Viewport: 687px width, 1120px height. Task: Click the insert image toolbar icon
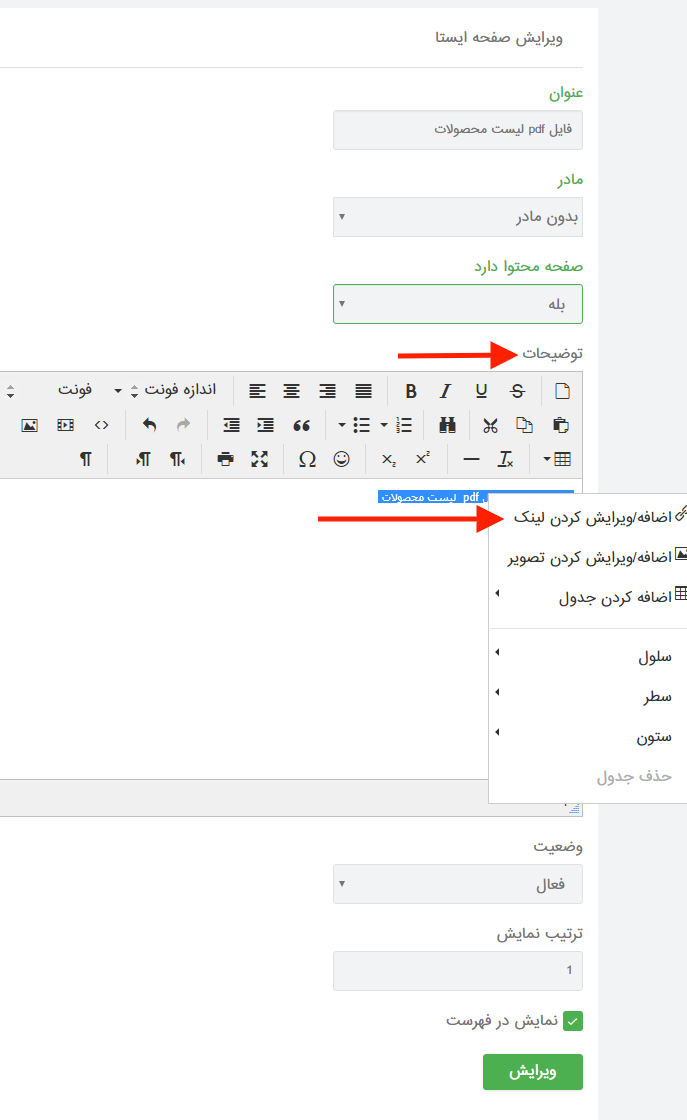tap(29, 425)
